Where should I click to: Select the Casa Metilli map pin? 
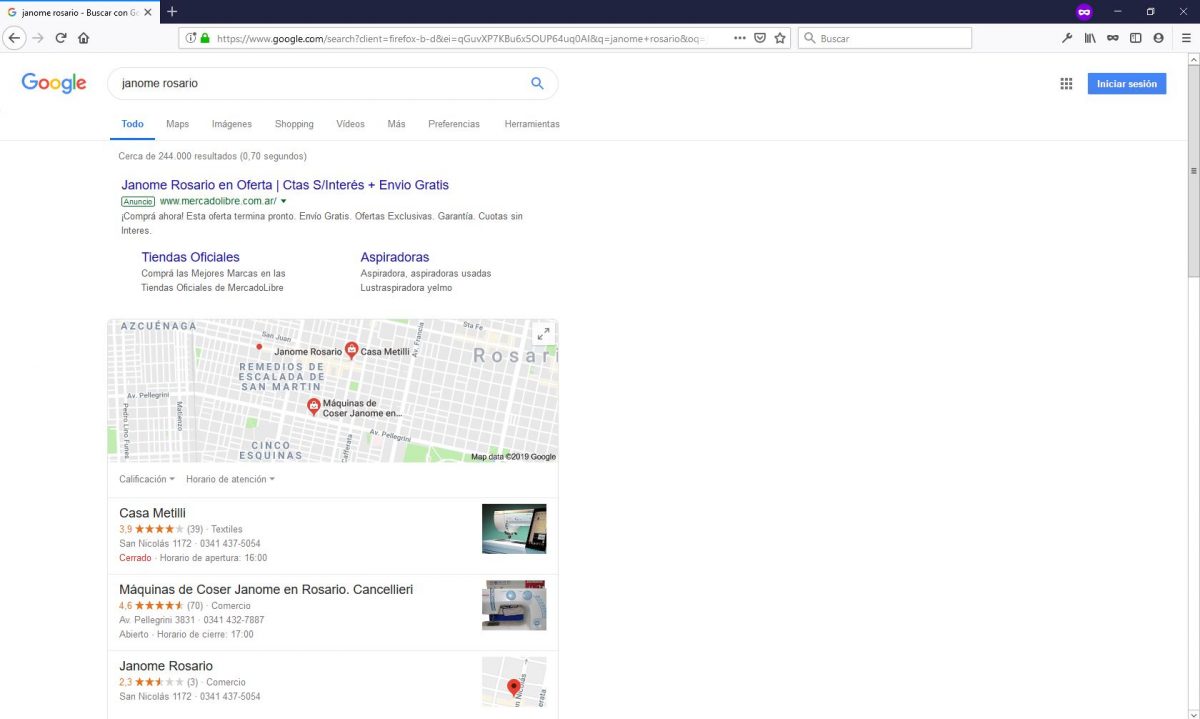pyautogui.click(x=351, y=351)
